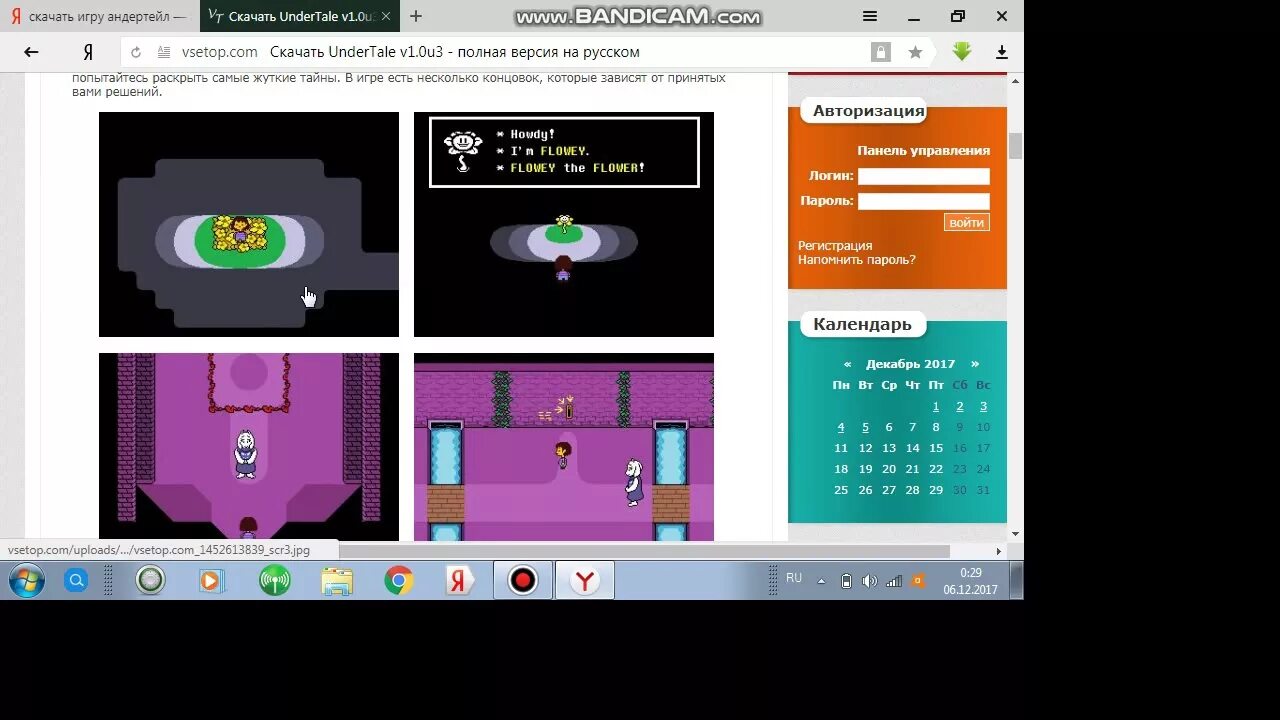This screenshot has height=720, width=1280.
Task: Click the orange tray notification icon
Action: click(918, 581)
